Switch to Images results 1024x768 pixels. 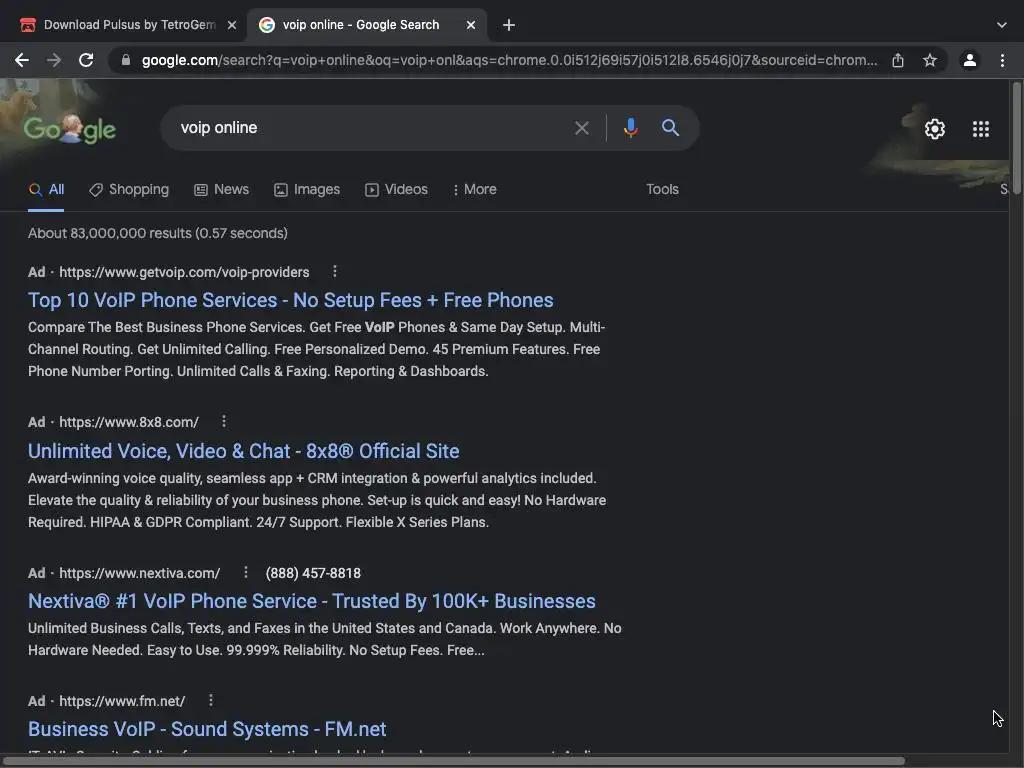pyautogui.click(x=307, y=189)
